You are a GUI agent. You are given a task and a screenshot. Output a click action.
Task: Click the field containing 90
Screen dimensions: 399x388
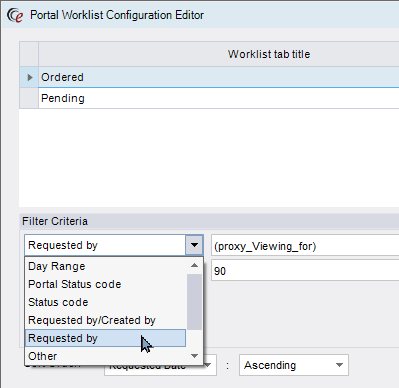tap(305, 271)
